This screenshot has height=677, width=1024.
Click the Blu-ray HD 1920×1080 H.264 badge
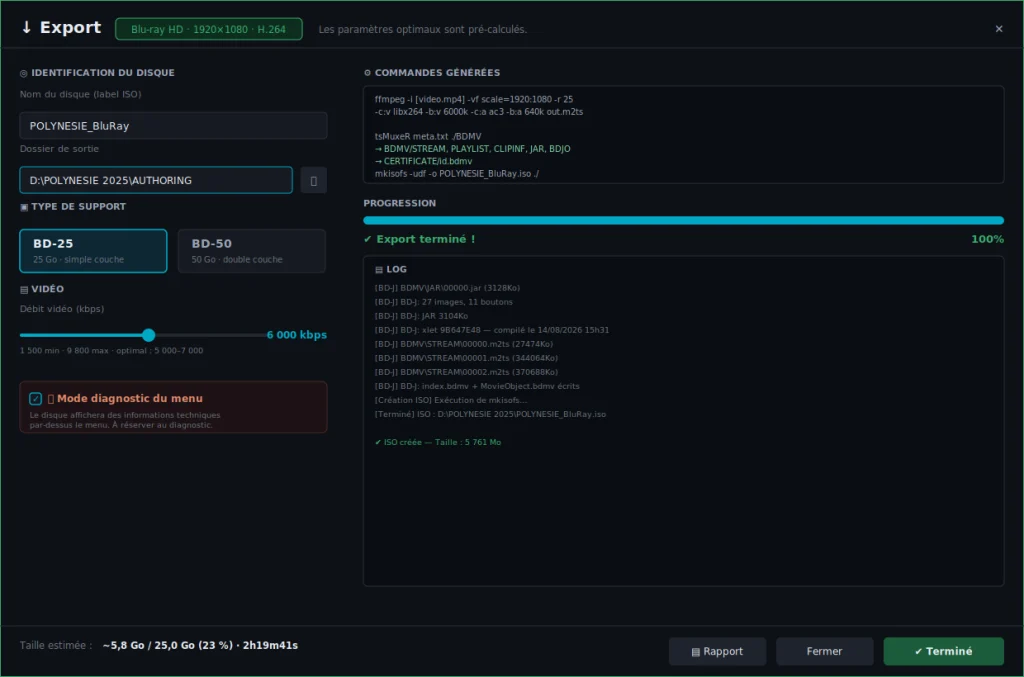(208, 29)
